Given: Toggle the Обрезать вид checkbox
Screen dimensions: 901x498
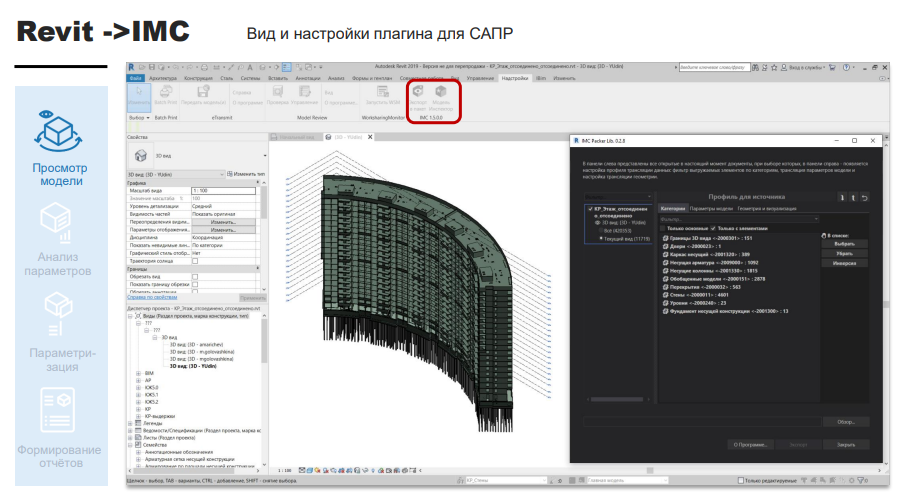Looking at the screenshot, I should tap(195, 277).
